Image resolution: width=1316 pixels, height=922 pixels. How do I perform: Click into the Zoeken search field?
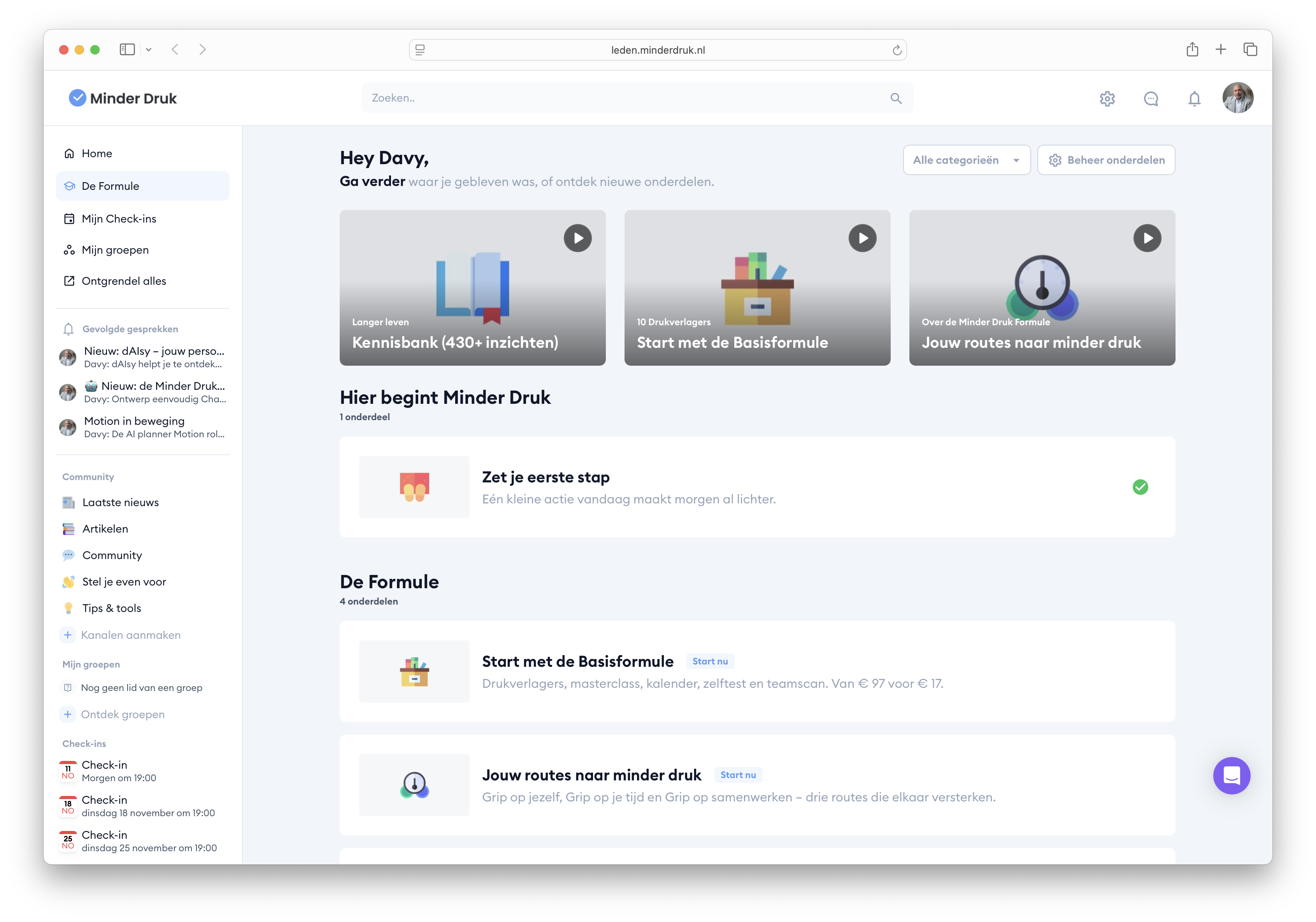pos(625,98)
